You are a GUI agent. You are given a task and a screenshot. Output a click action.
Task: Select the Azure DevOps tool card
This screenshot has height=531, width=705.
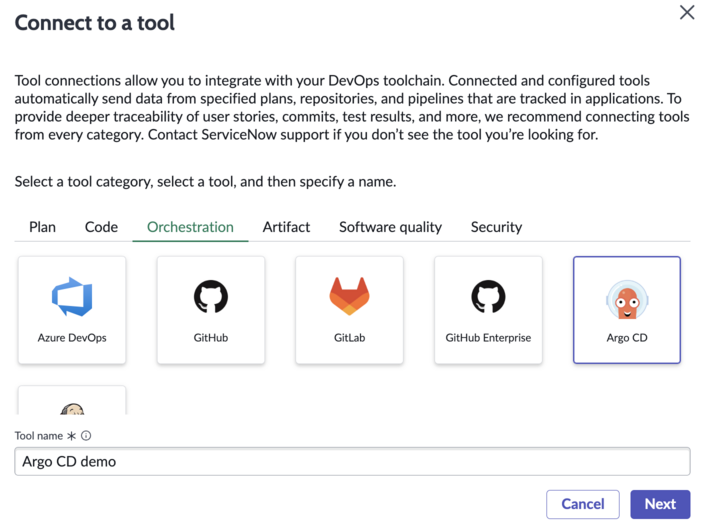(72, 310)
